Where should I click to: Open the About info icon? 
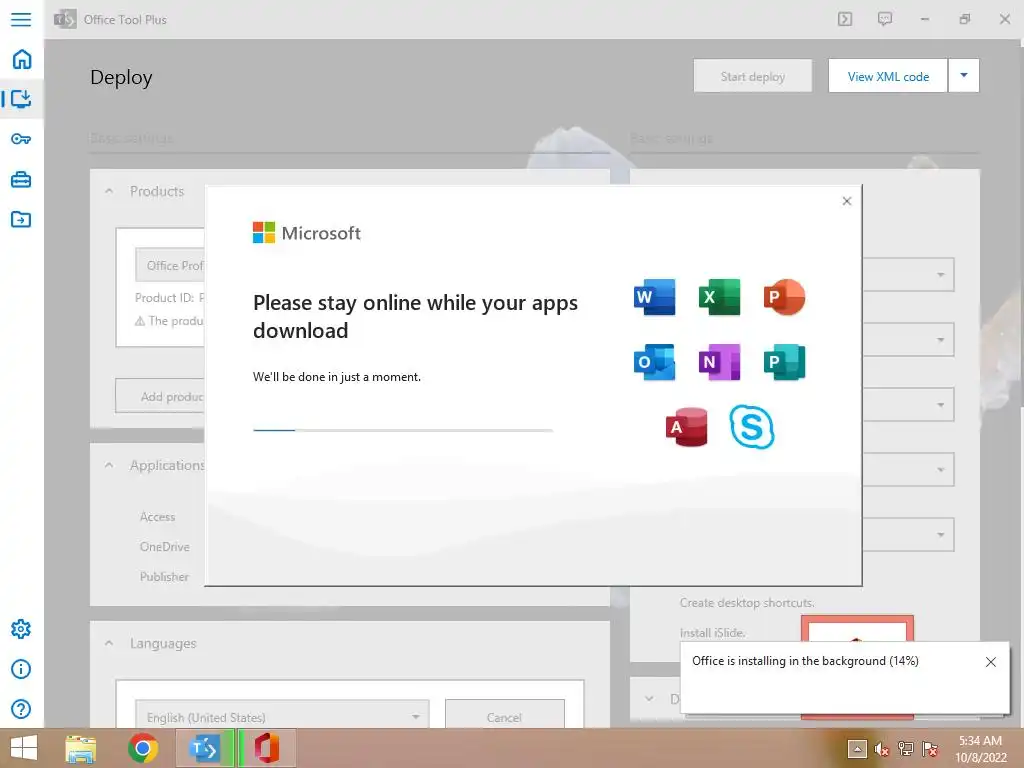click(21, 669)
